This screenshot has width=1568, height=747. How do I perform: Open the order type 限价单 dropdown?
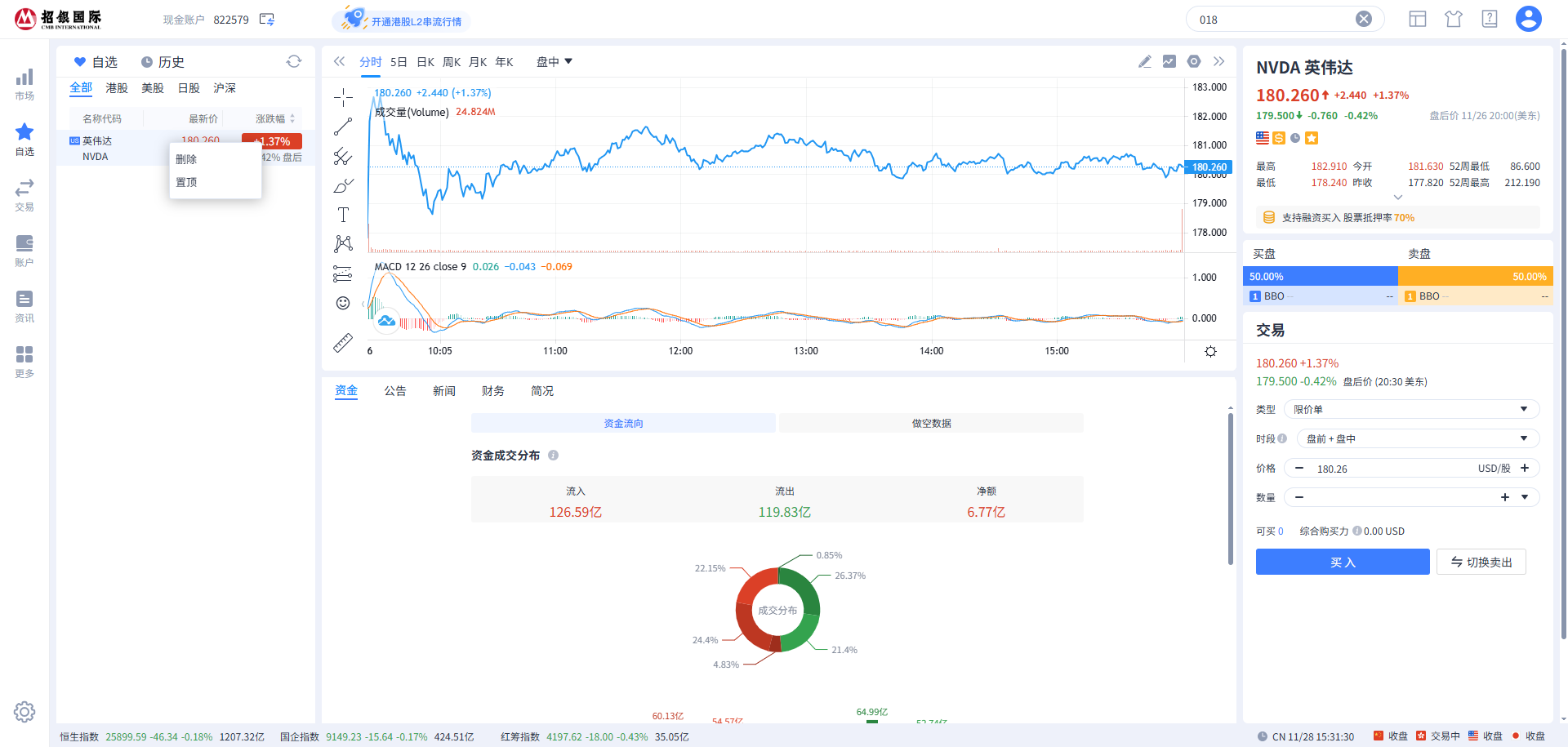point(1411,409)
